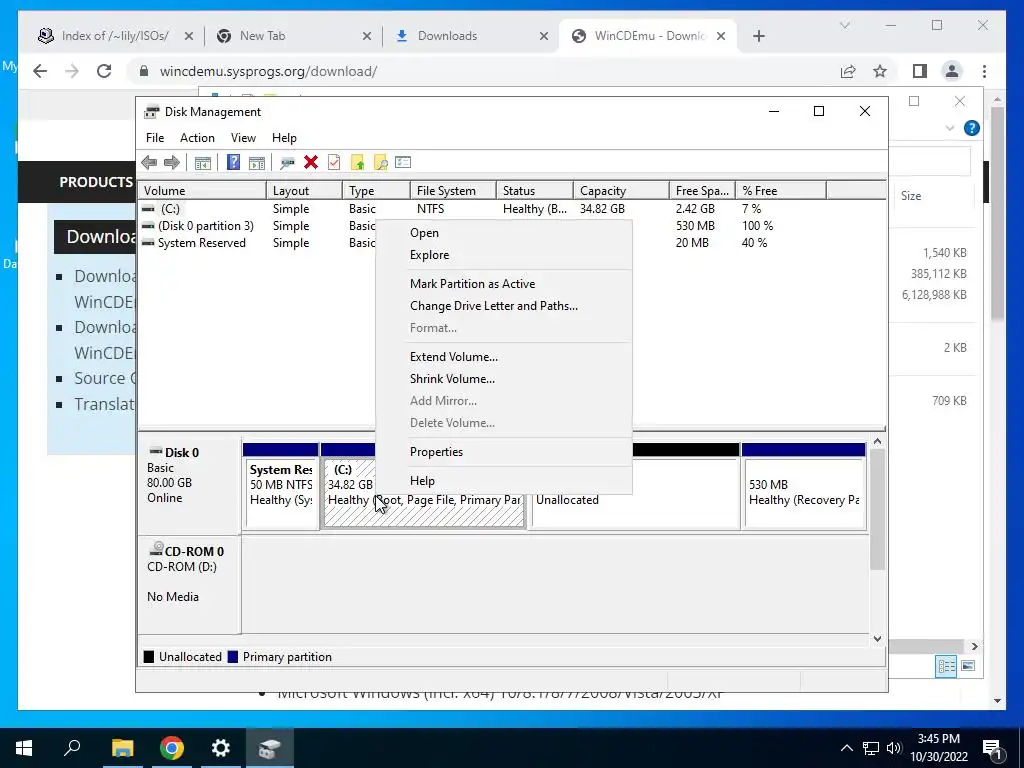The height and width of the screenshot is (768, 1024).
Task: Select Change Drive Letter and Paths
Action: coord(504,306)
